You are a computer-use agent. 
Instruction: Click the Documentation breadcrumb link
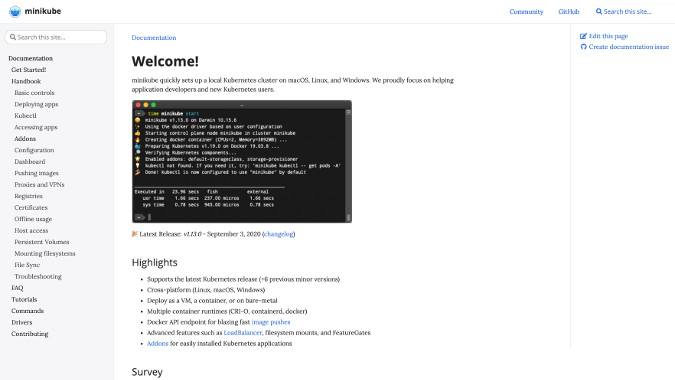click(154, 38)
